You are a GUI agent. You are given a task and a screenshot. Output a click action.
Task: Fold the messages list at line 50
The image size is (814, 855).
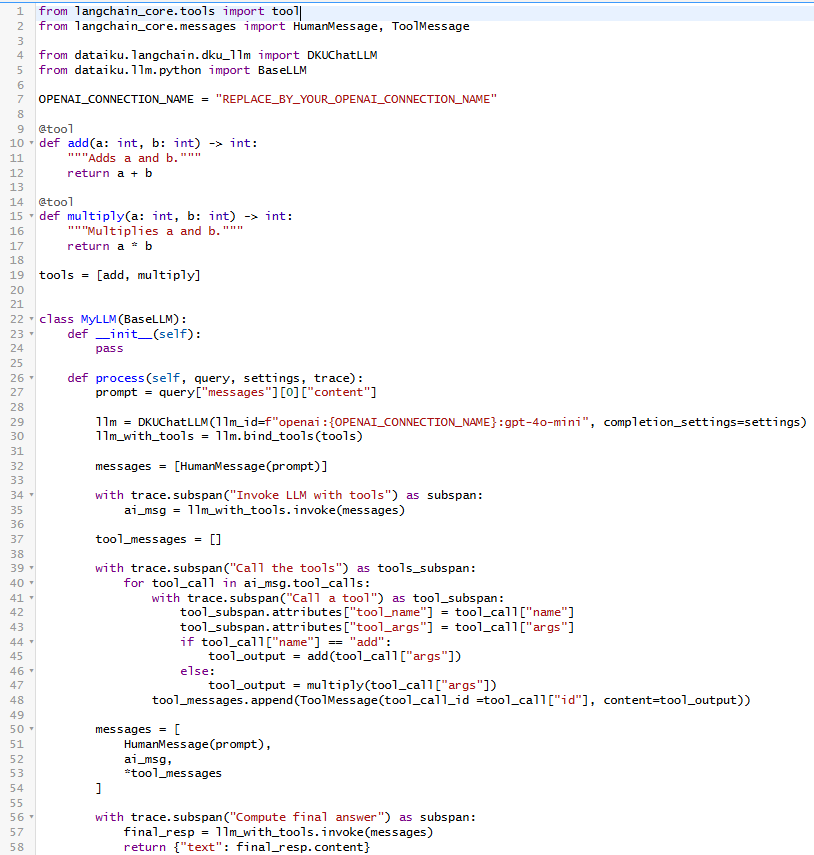(32, 729)
